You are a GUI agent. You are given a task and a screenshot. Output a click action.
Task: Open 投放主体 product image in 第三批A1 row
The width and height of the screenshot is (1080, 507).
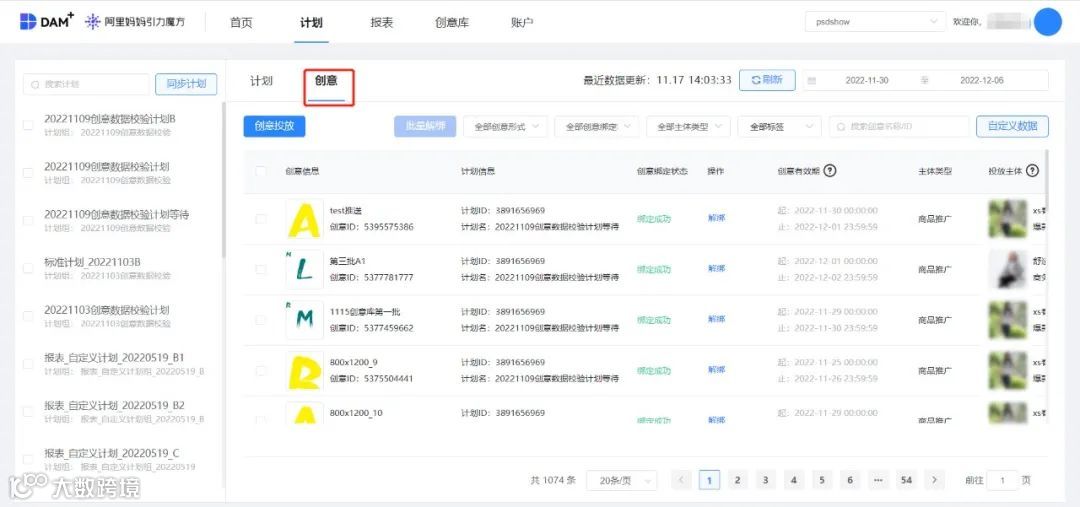pyautogui.click(x=1008, y=269)
